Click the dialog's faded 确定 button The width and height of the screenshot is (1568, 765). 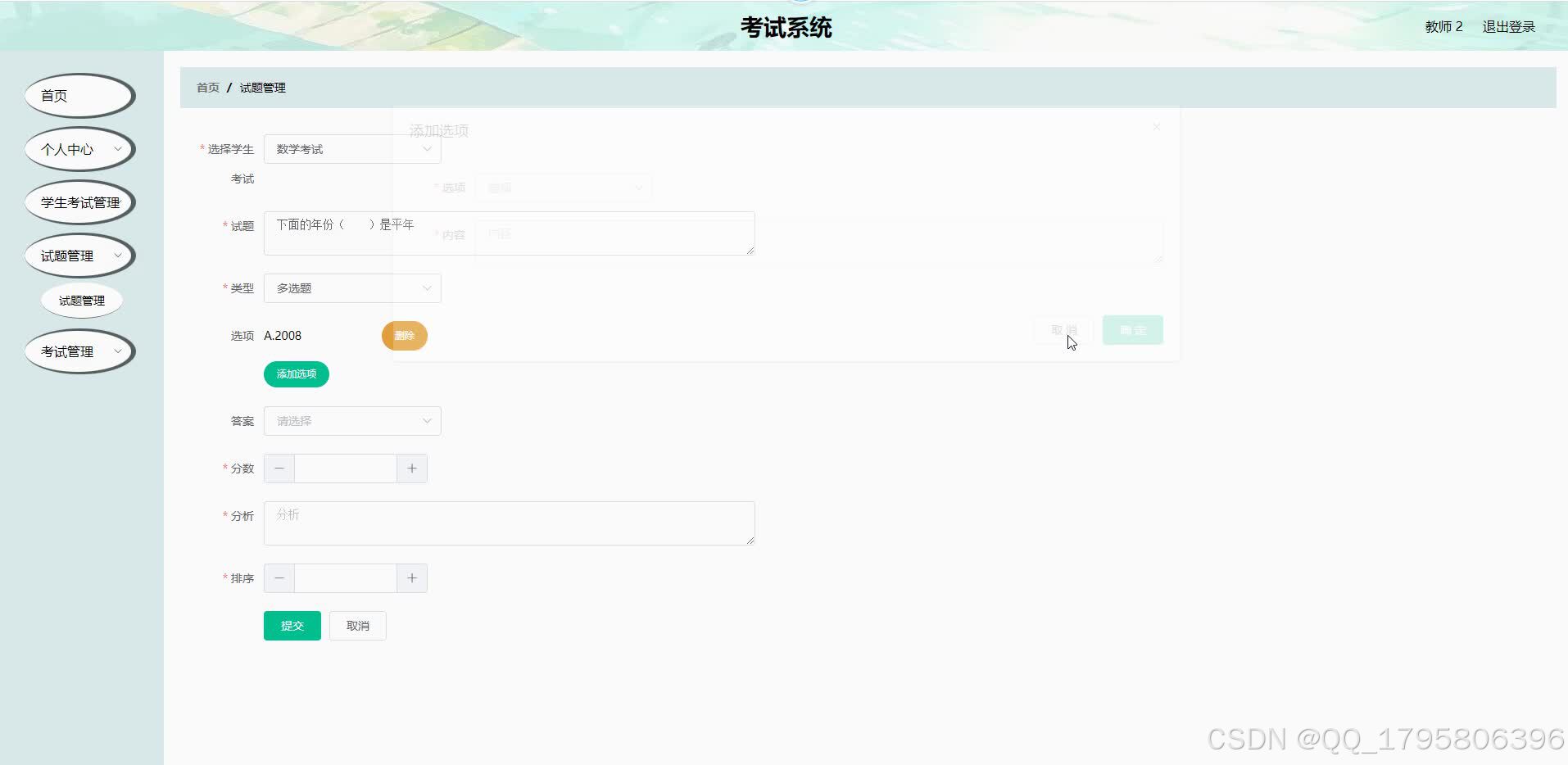point(1133,330)
